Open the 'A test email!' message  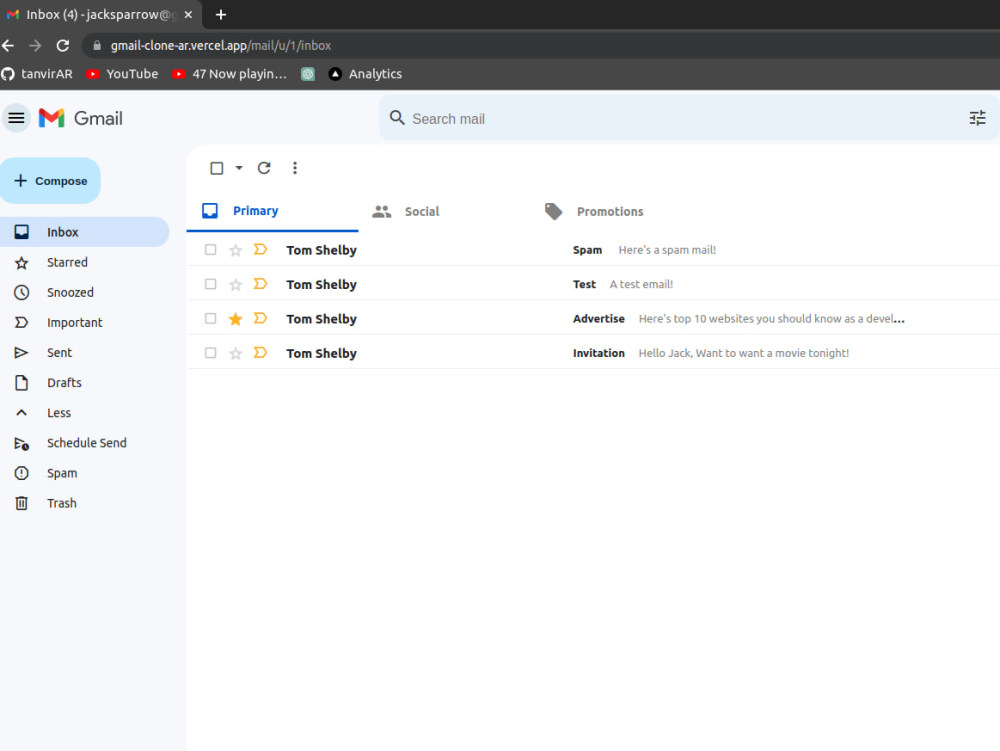(594, 284)
